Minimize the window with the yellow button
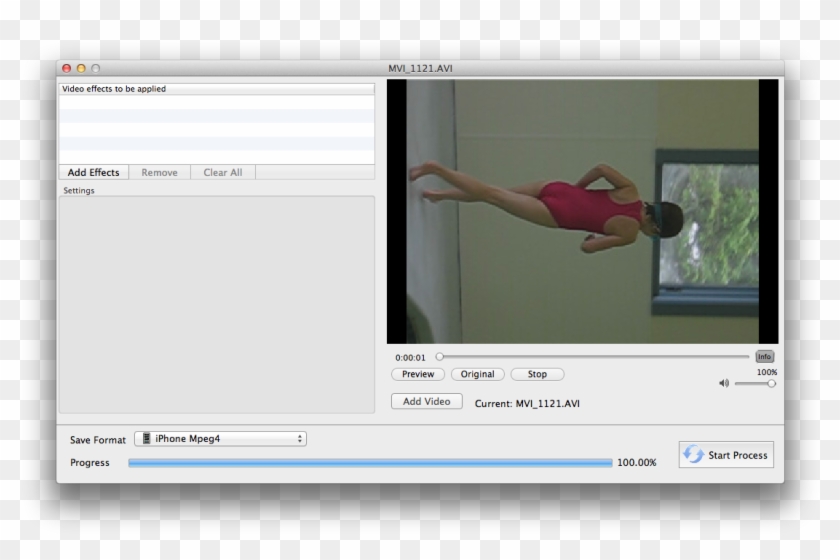 81,68
